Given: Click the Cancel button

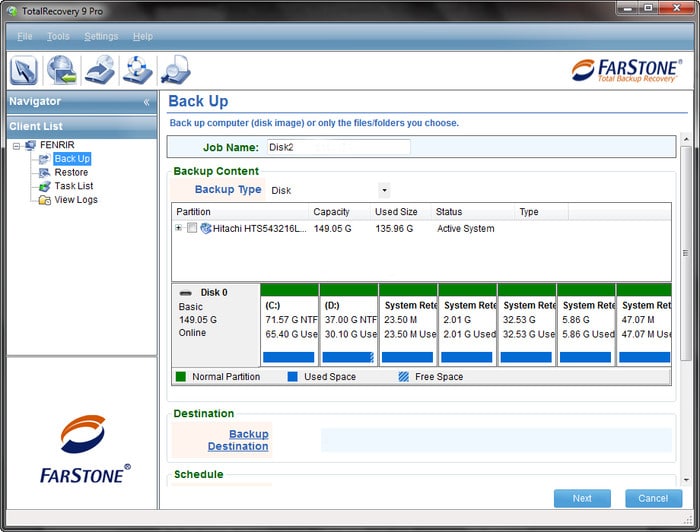Looking at the screenshot, I should tap(653, 498).
